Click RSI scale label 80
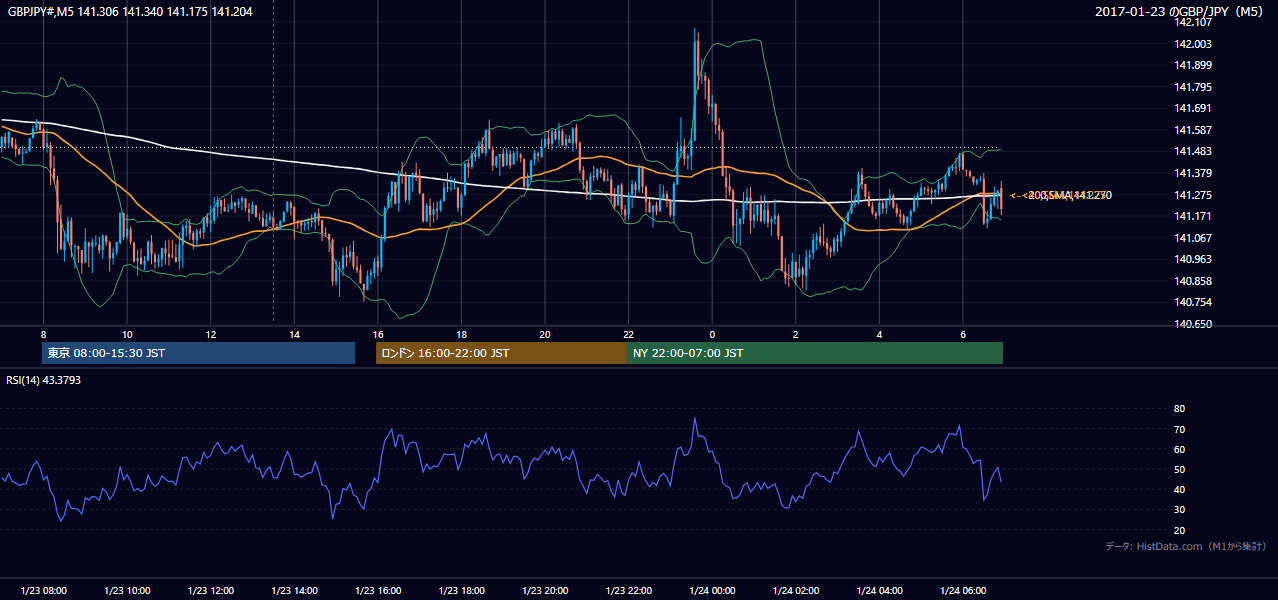The height and width of the screenshot is (600, 1278). point(1179,409)
